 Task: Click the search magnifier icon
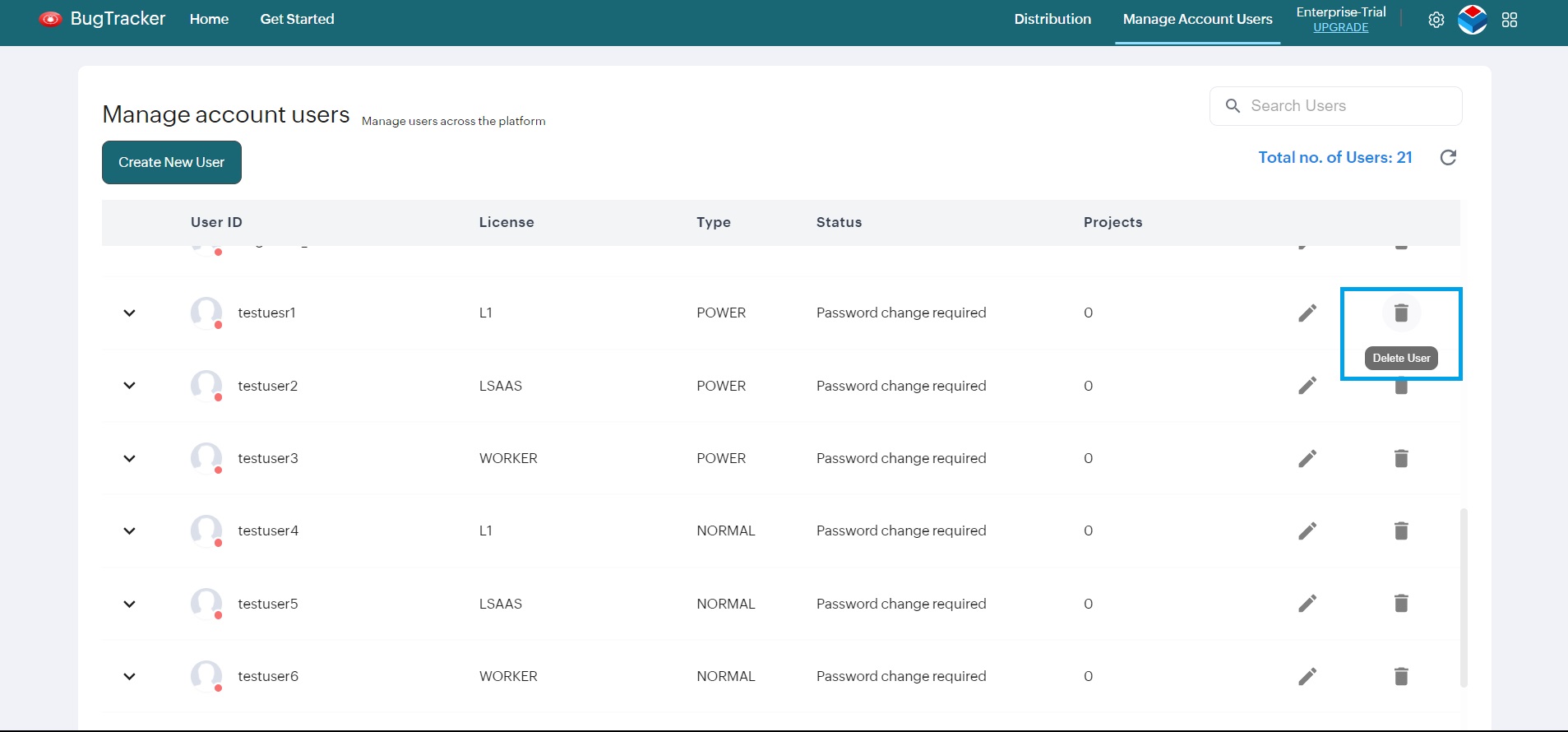pos(1233,106)
